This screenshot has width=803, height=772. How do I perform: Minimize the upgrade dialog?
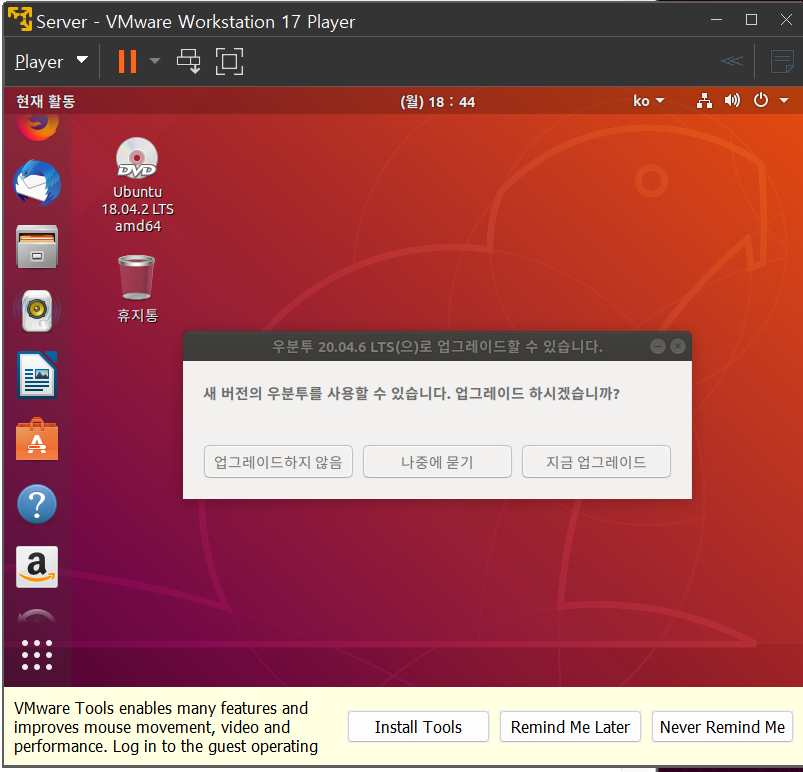coord(658,346)
